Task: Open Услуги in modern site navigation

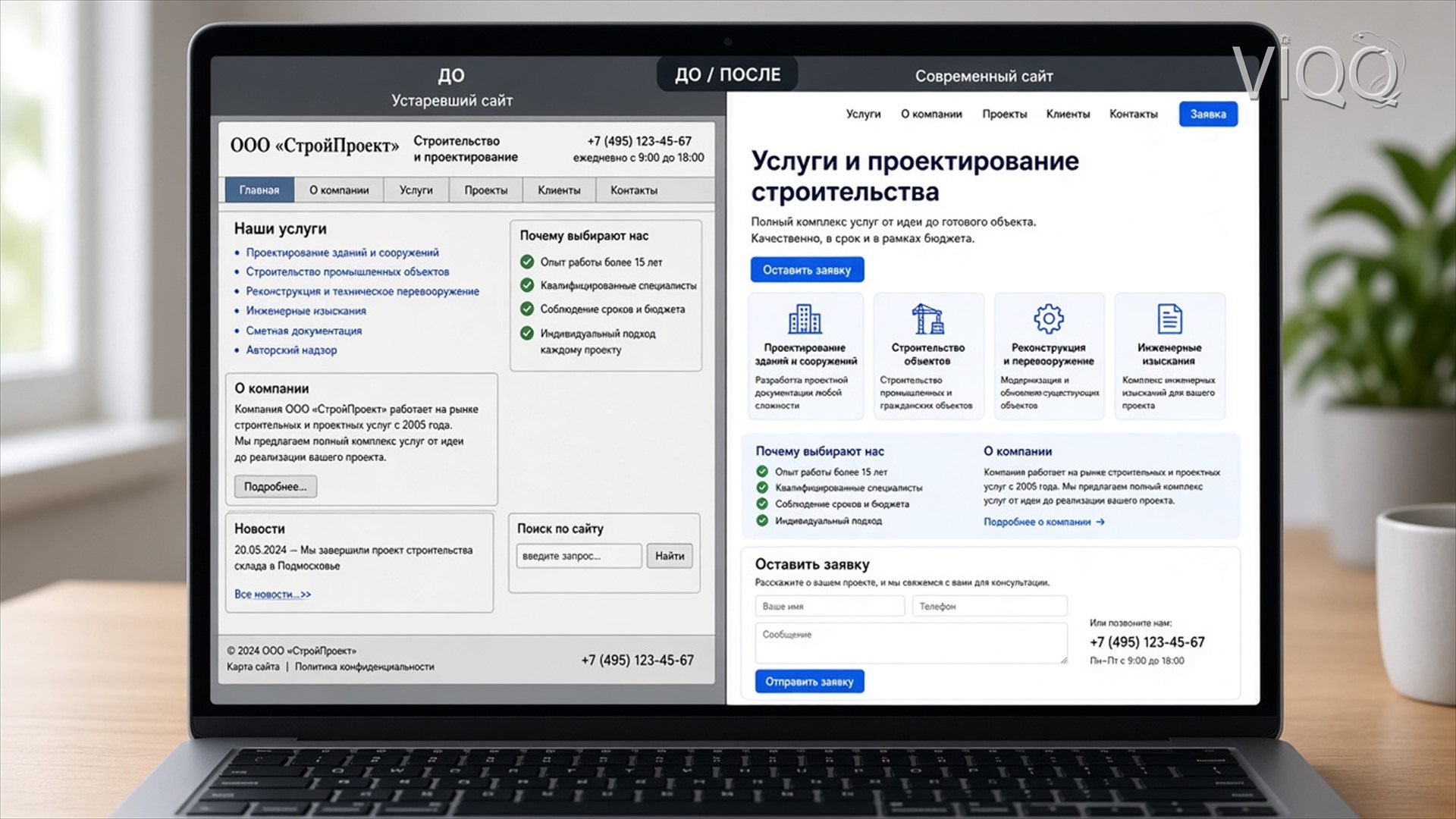Action: click(x=863, y=114)
